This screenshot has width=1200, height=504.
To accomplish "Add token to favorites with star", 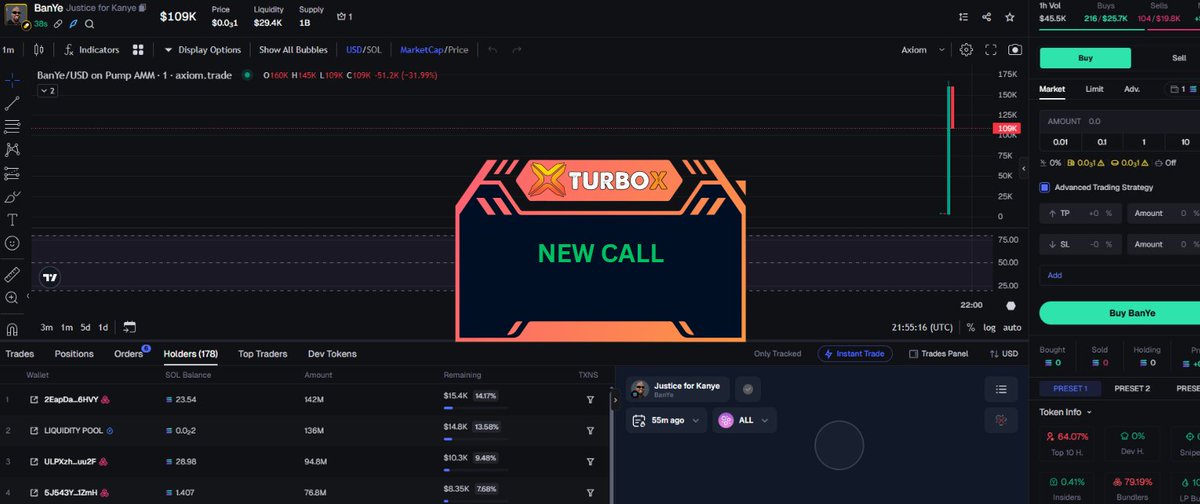I will click(x=1011, y=17).
